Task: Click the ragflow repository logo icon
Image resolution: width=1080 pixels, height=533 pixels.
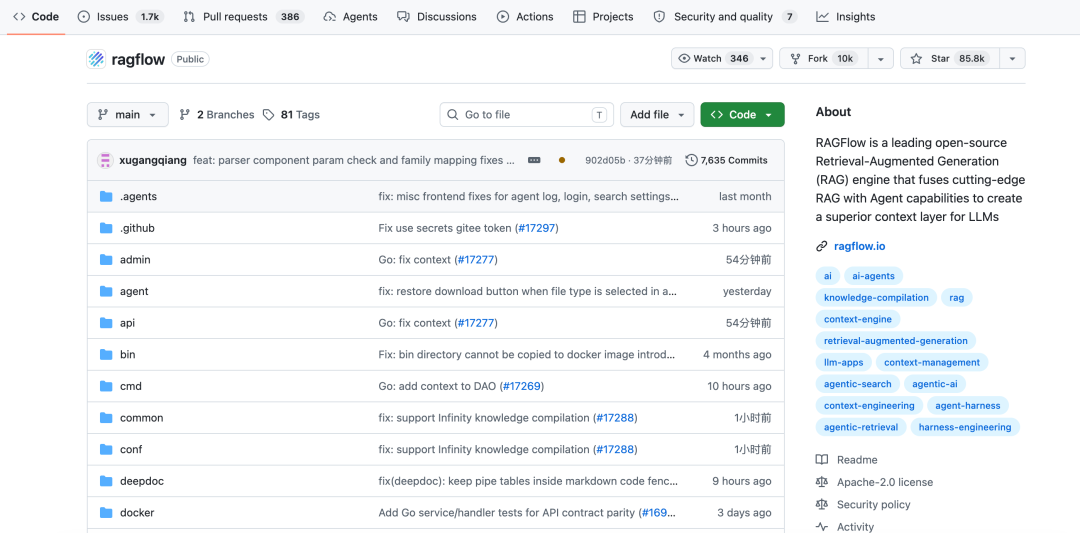Action: pos(96,59)
